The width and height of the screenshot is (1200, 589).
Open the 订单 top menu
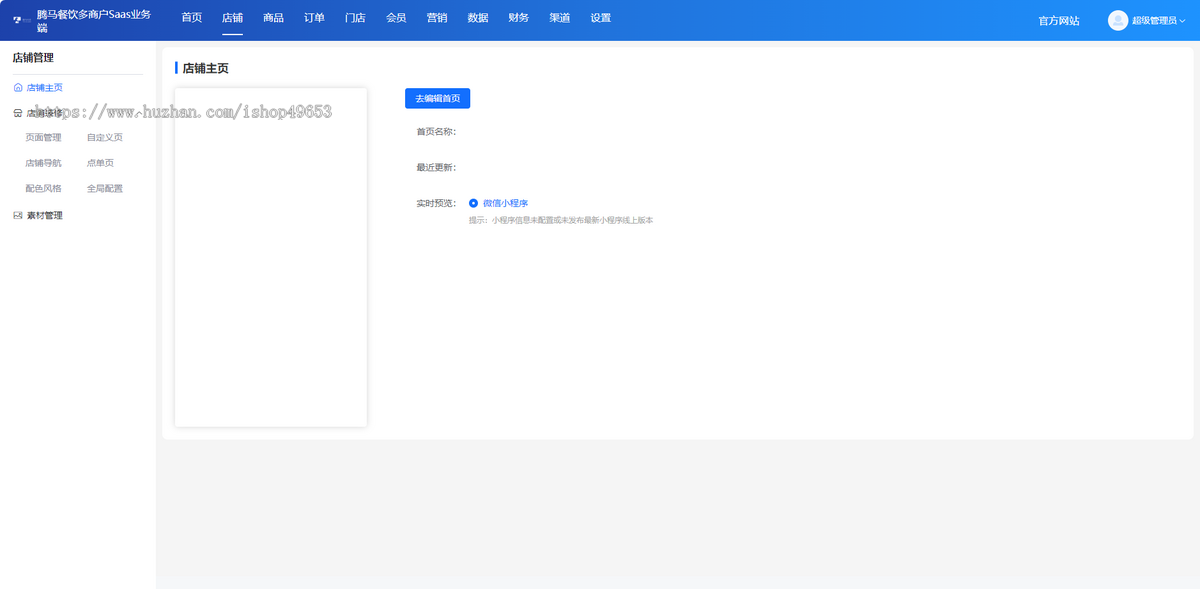(314, 18)
